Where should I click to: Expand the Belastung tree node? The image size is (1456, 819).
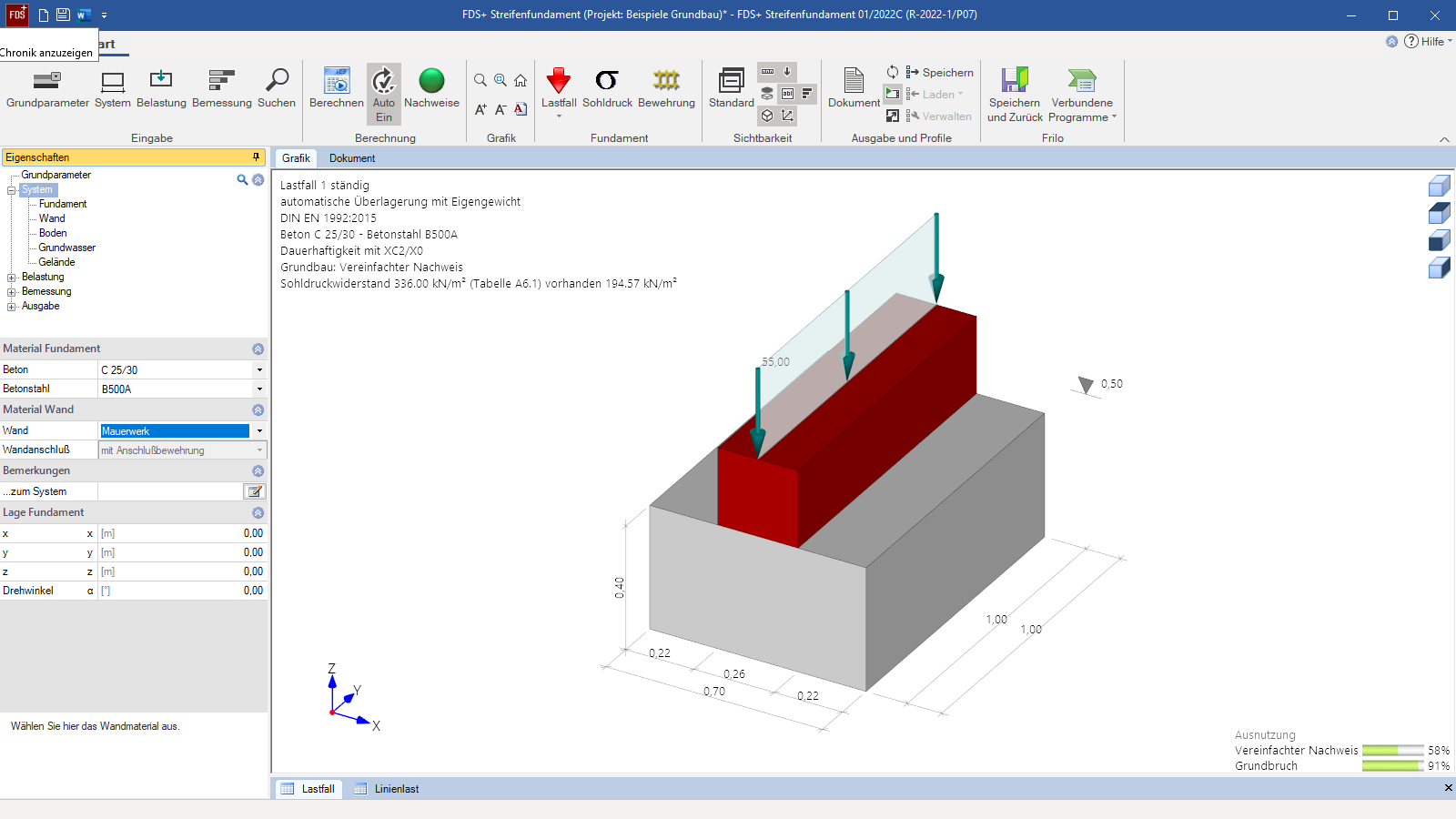tap(12, 278)
